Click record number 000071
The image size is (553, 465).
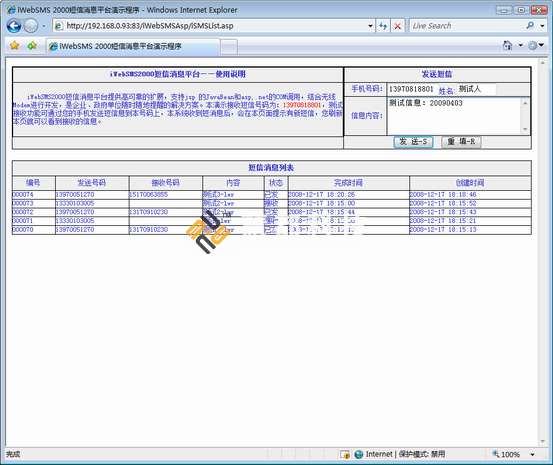[x=23, y=221]
